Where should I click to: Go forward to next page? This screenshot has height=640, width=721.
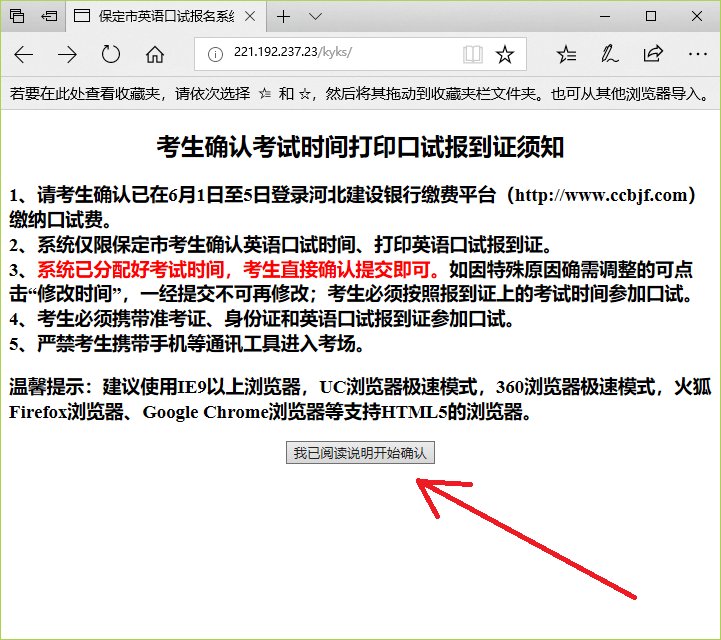click(67, 54)
